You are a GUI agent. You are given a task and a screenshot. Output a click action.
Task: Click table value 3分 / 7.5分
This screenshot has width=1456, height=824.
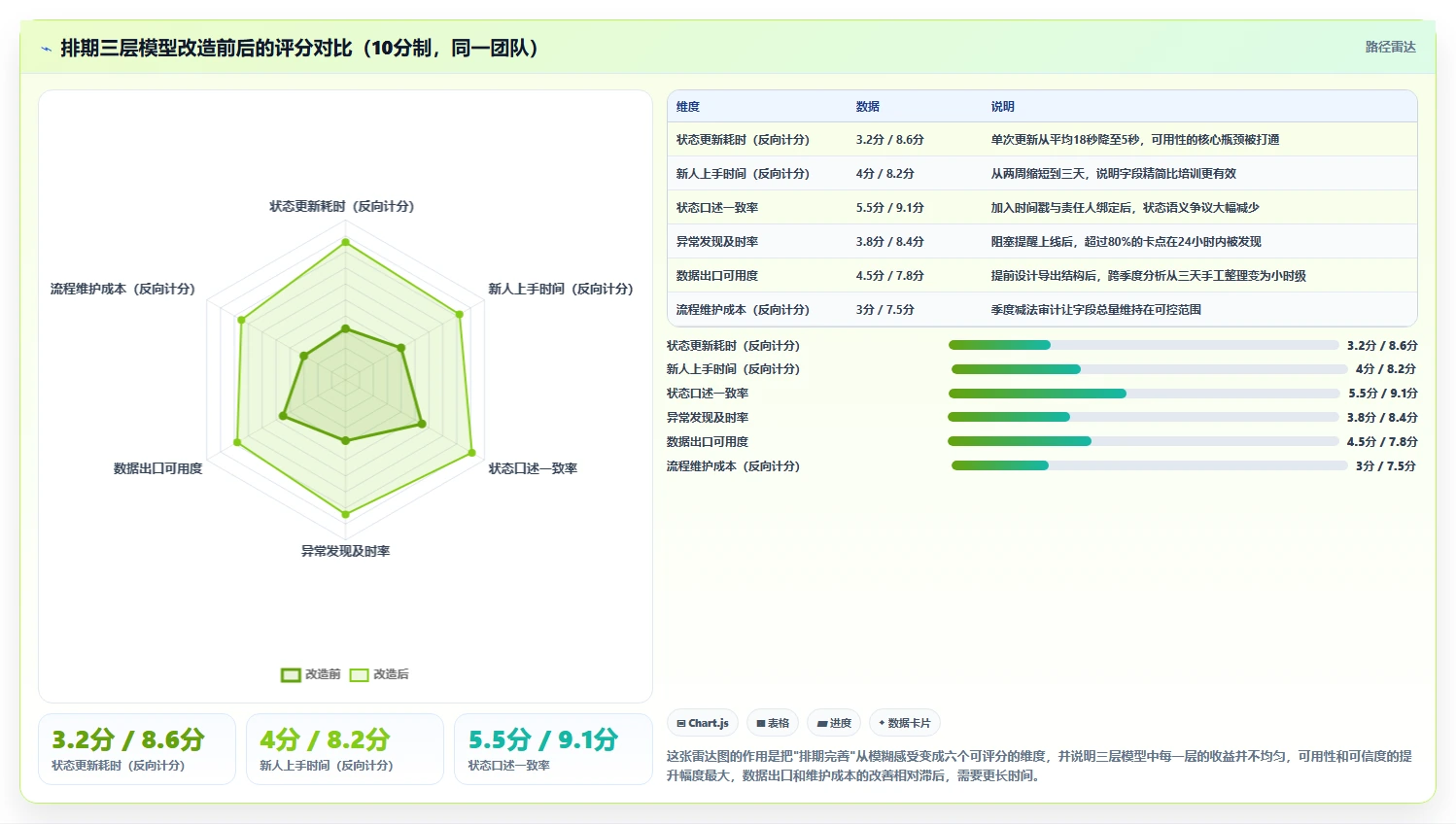point(884,310)
